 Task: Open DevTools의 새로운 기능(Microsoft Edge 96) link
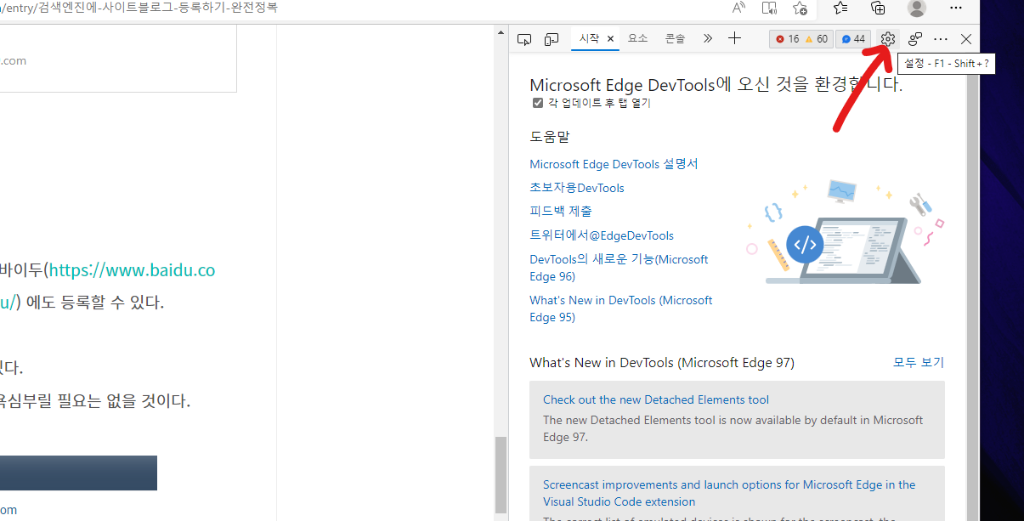(x=618, y=268)
